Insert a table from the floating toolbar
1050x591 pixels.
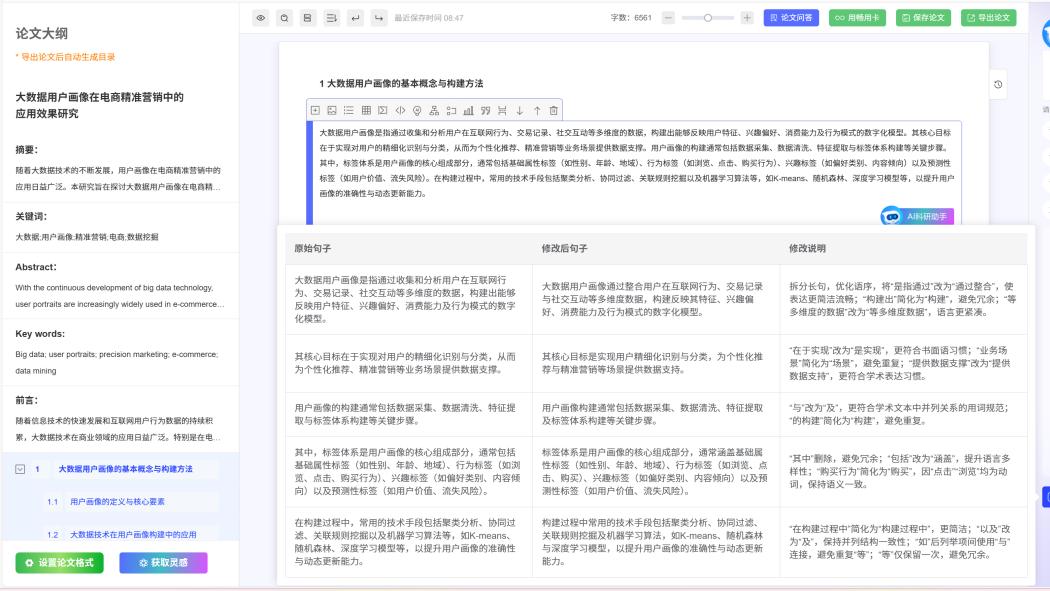click(x=367, y=110)
